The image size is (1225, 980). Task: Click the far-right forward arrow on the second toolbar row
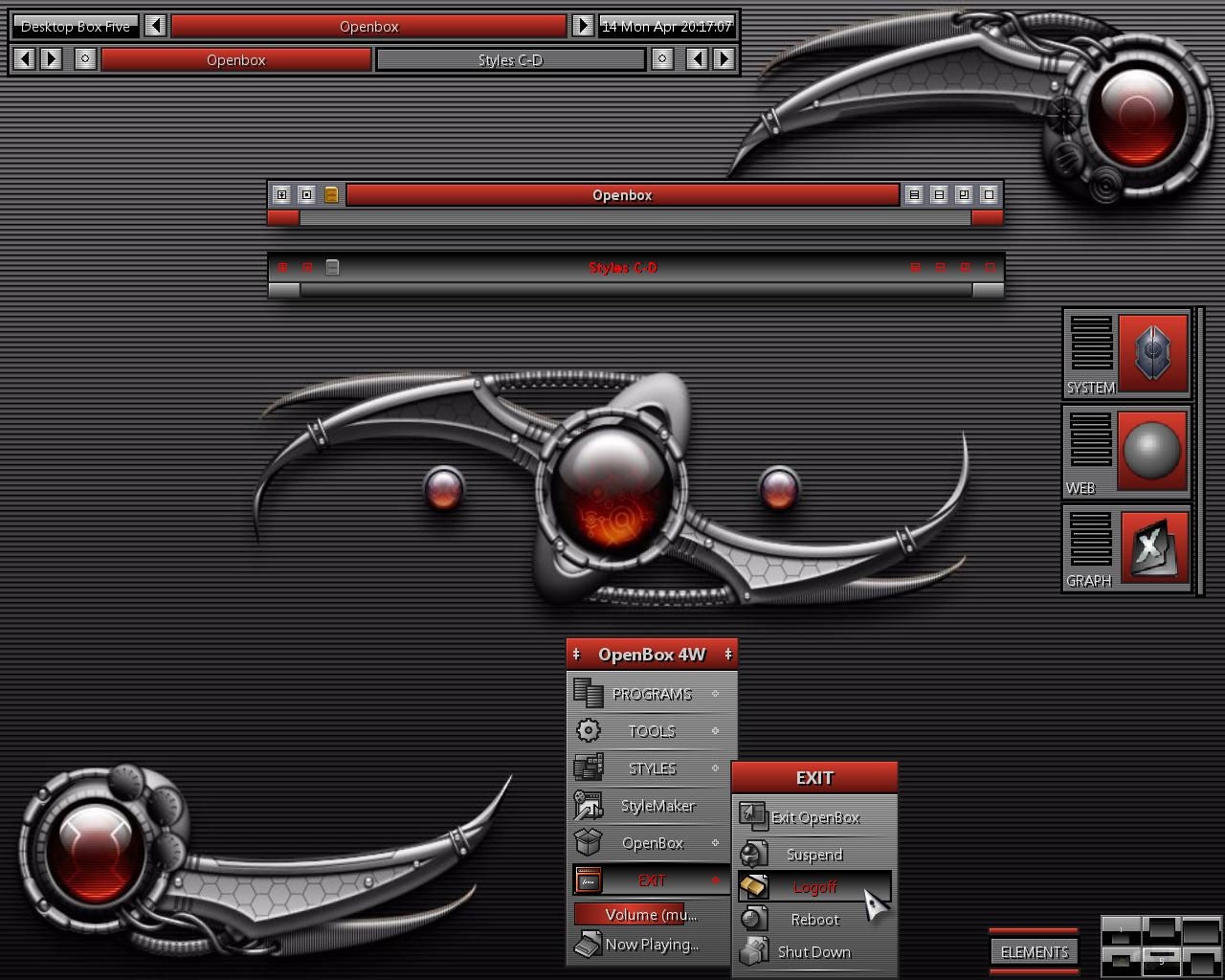(x=724, y=59)
